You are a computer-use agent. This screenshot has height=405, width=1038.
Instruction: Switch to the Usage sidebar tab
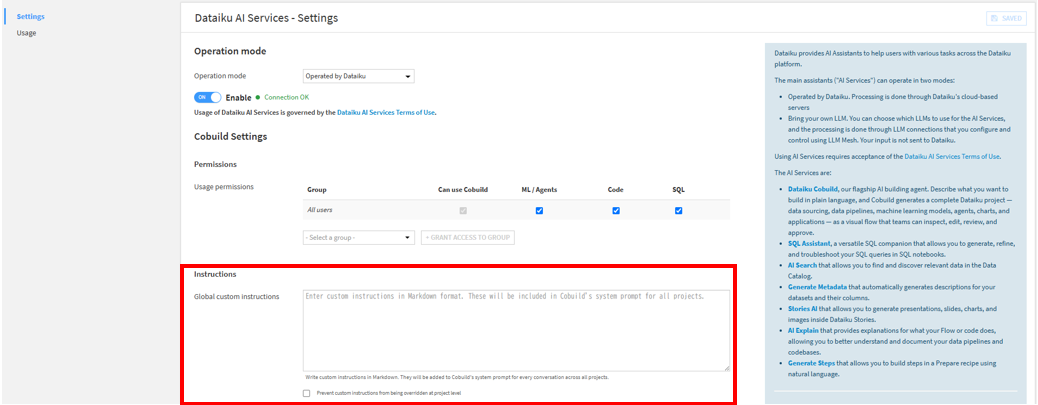(x=26, y=33)
